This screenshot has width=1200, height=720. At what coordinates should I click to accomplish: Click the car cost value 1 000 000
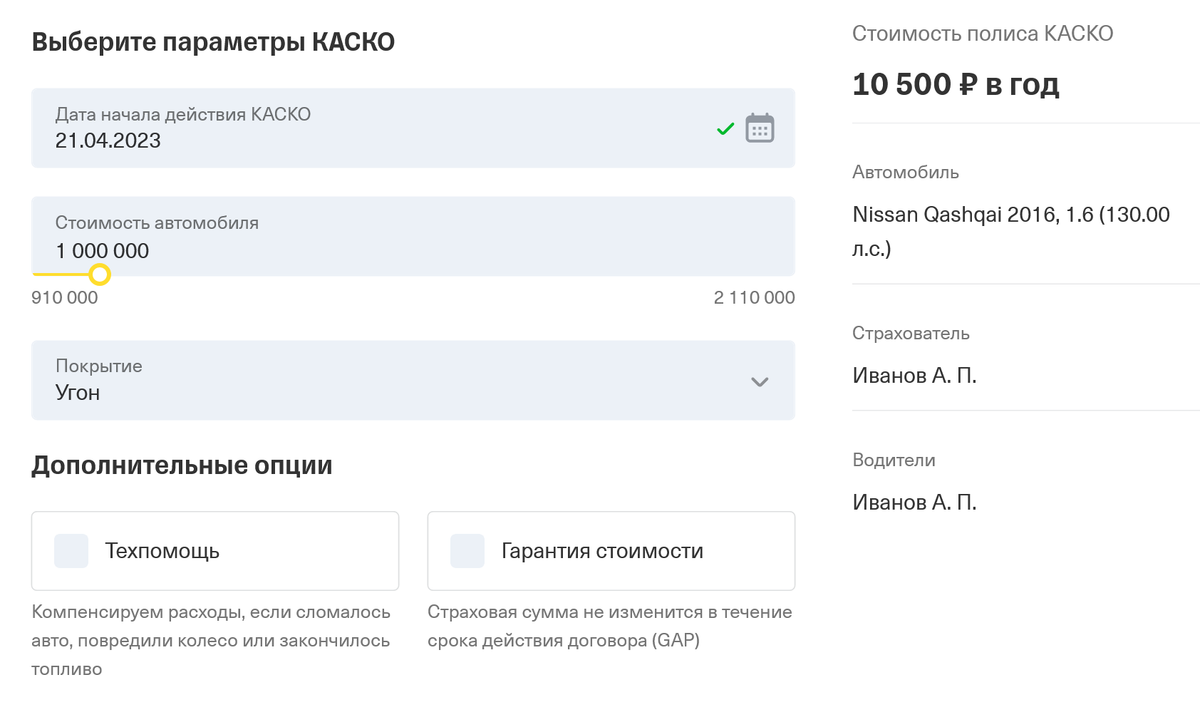tap(102, 251)
